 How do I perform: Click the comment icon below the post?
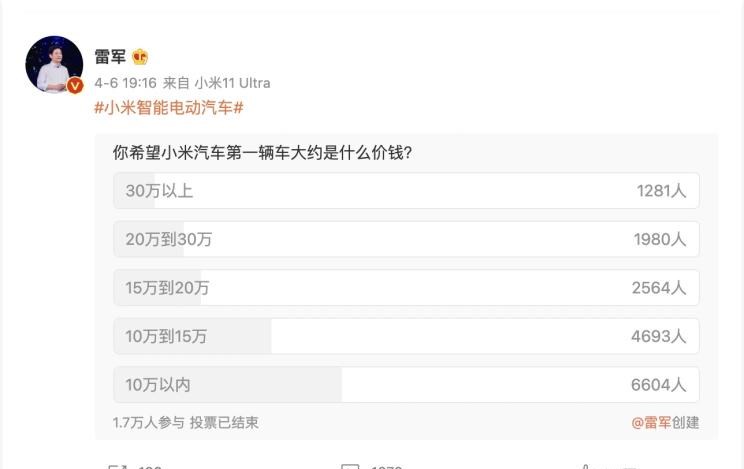[350, 465]
